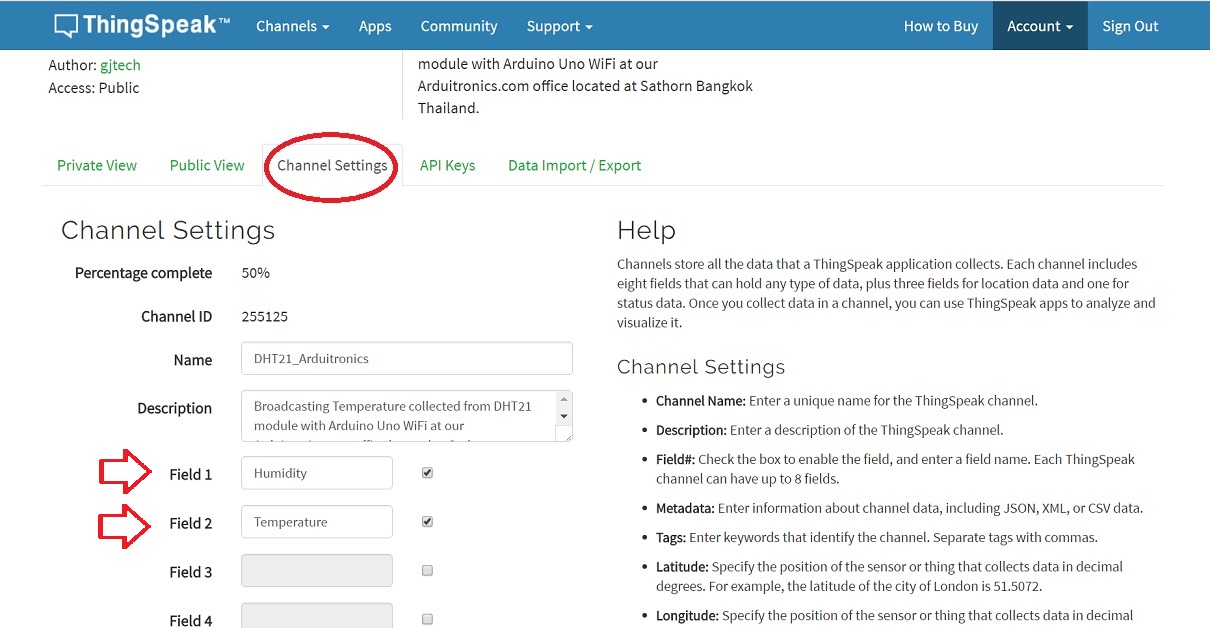Expand the Support dropdown menu
This screenshot has width=1210, height=628.
(559, 26)
